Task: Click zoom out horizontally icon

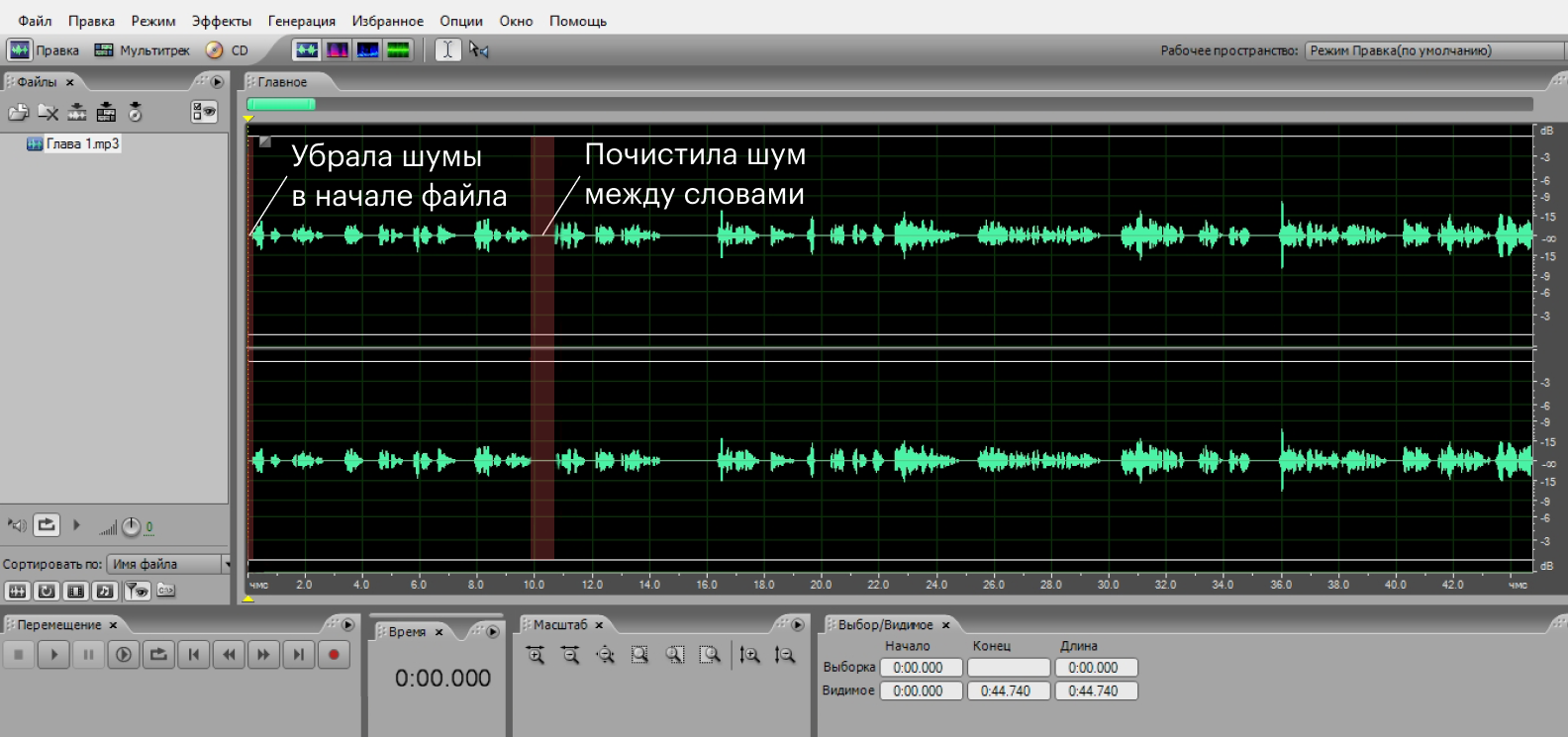Action: tap(570, 655)
